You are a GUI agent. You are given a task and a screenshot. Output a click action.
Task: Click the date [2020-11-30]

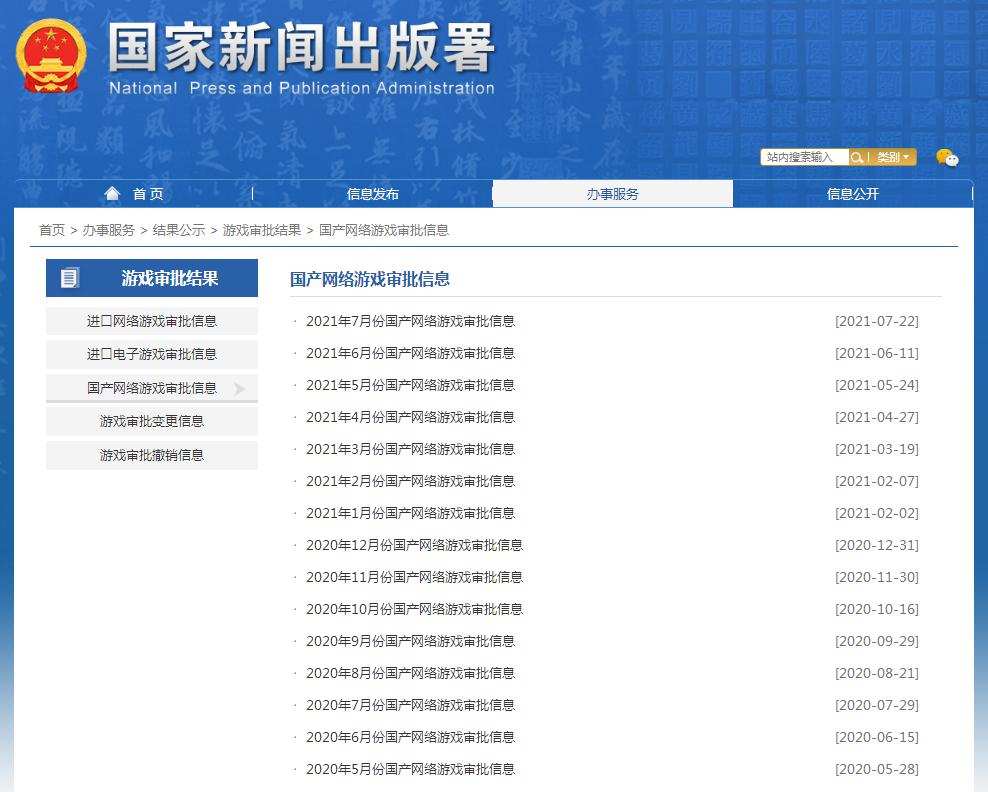[x=876, y=577]
